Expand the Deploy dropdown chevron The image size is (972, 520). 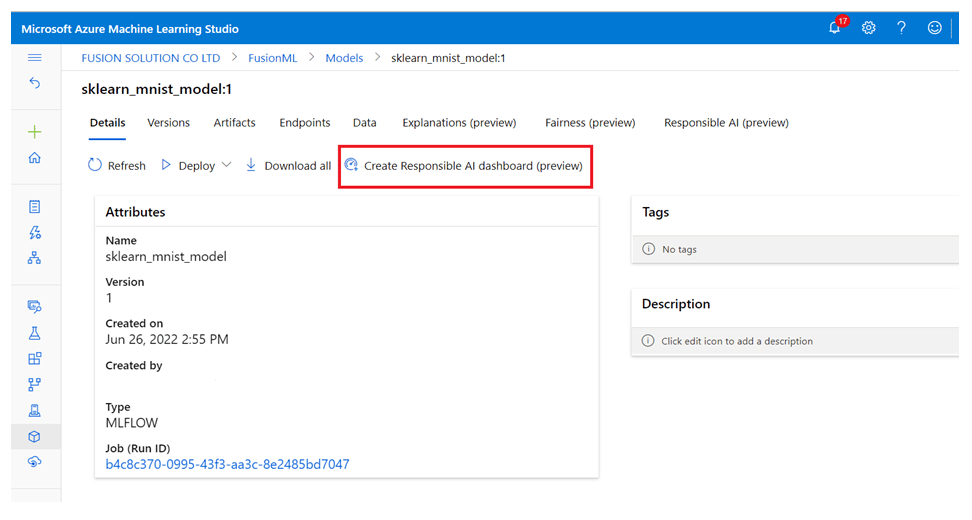(226, 165)
